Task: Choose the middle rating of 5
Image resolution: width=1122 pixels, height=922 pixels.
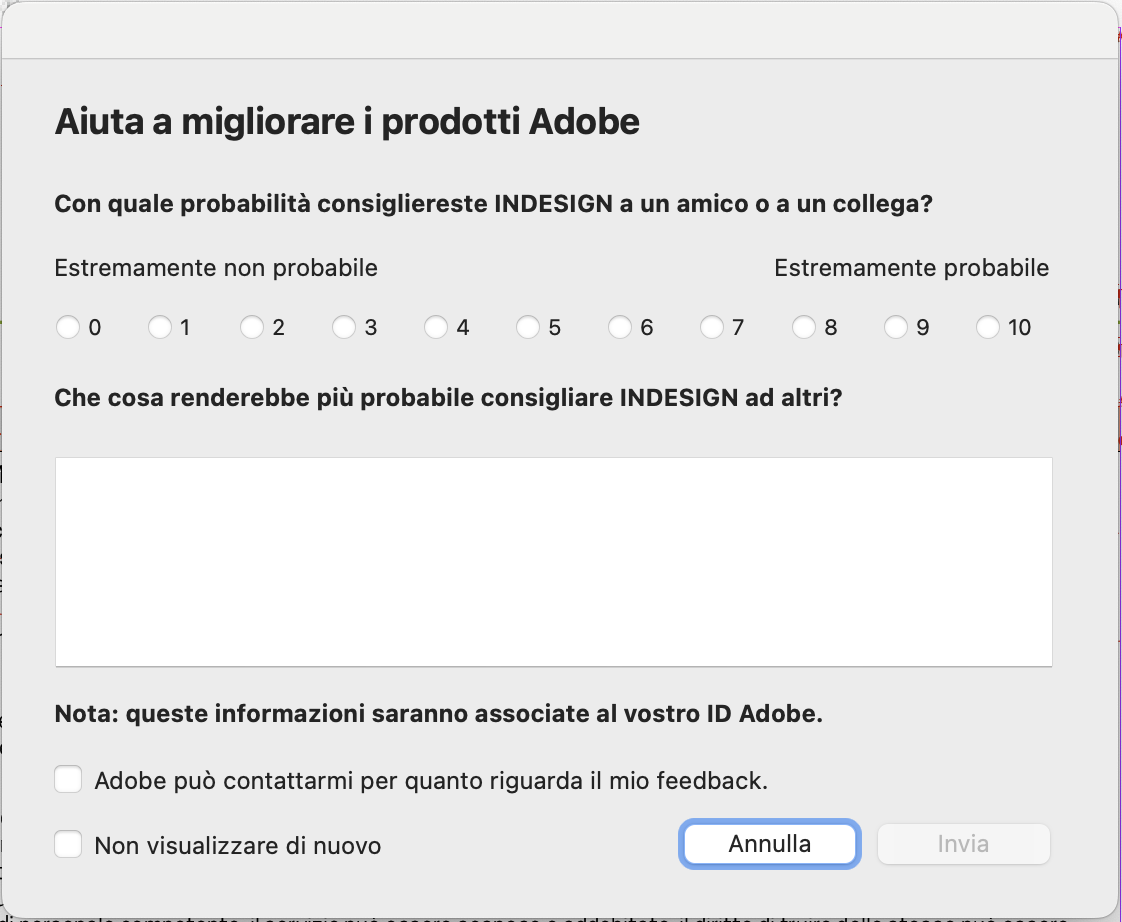Action: pyautogui.click(x=528, y=327)
